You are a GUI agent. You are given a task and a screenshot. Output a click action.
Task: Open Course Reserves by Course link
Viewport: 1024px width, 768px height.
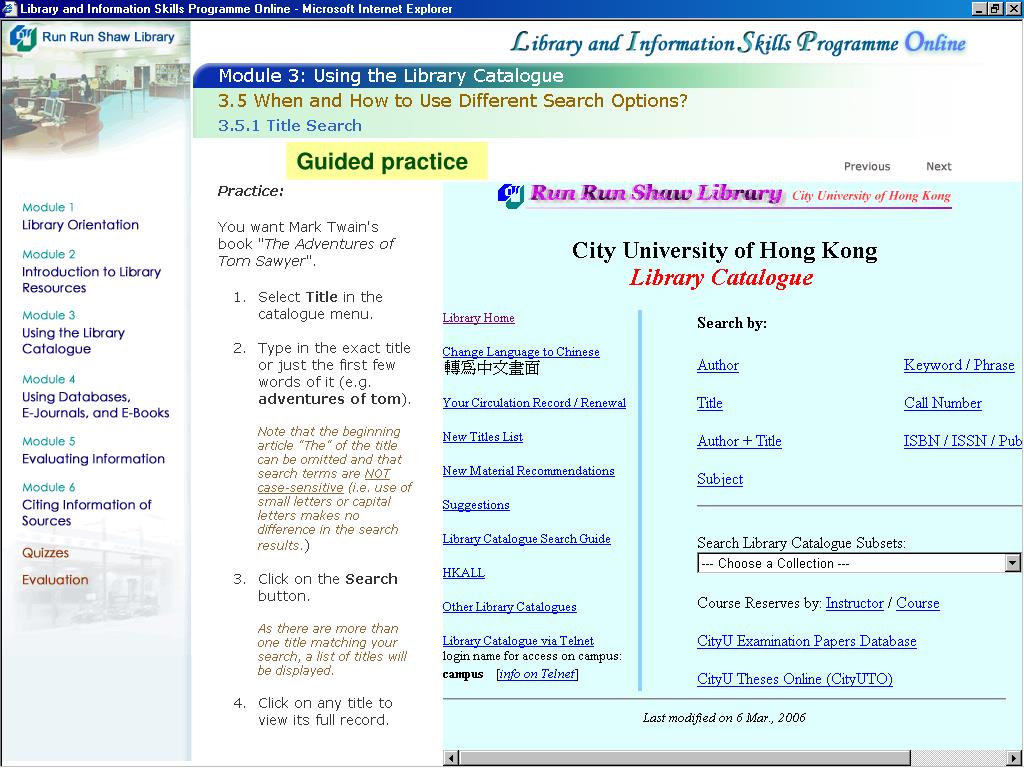click(x=918, y=603)
